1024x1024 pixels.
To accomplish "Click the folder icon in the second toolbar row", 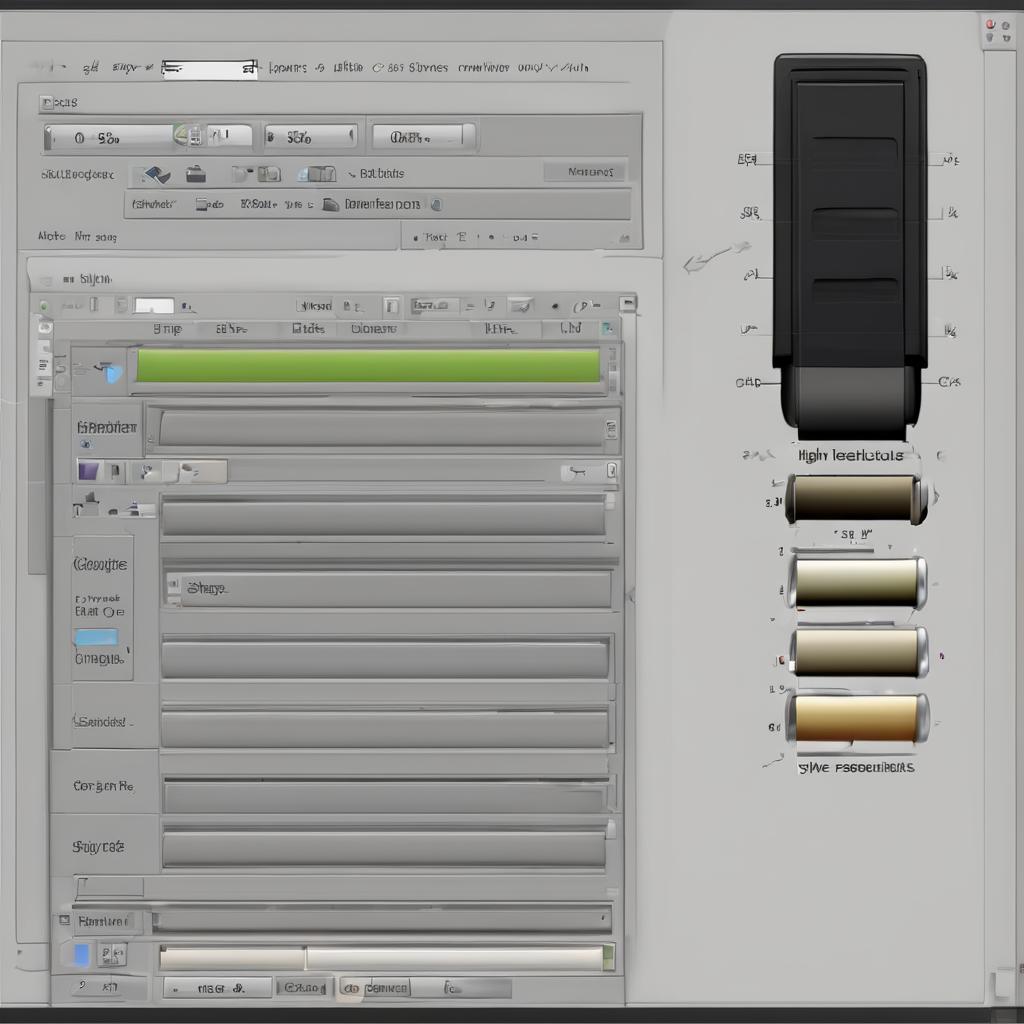I will click(x=330, y=204).
